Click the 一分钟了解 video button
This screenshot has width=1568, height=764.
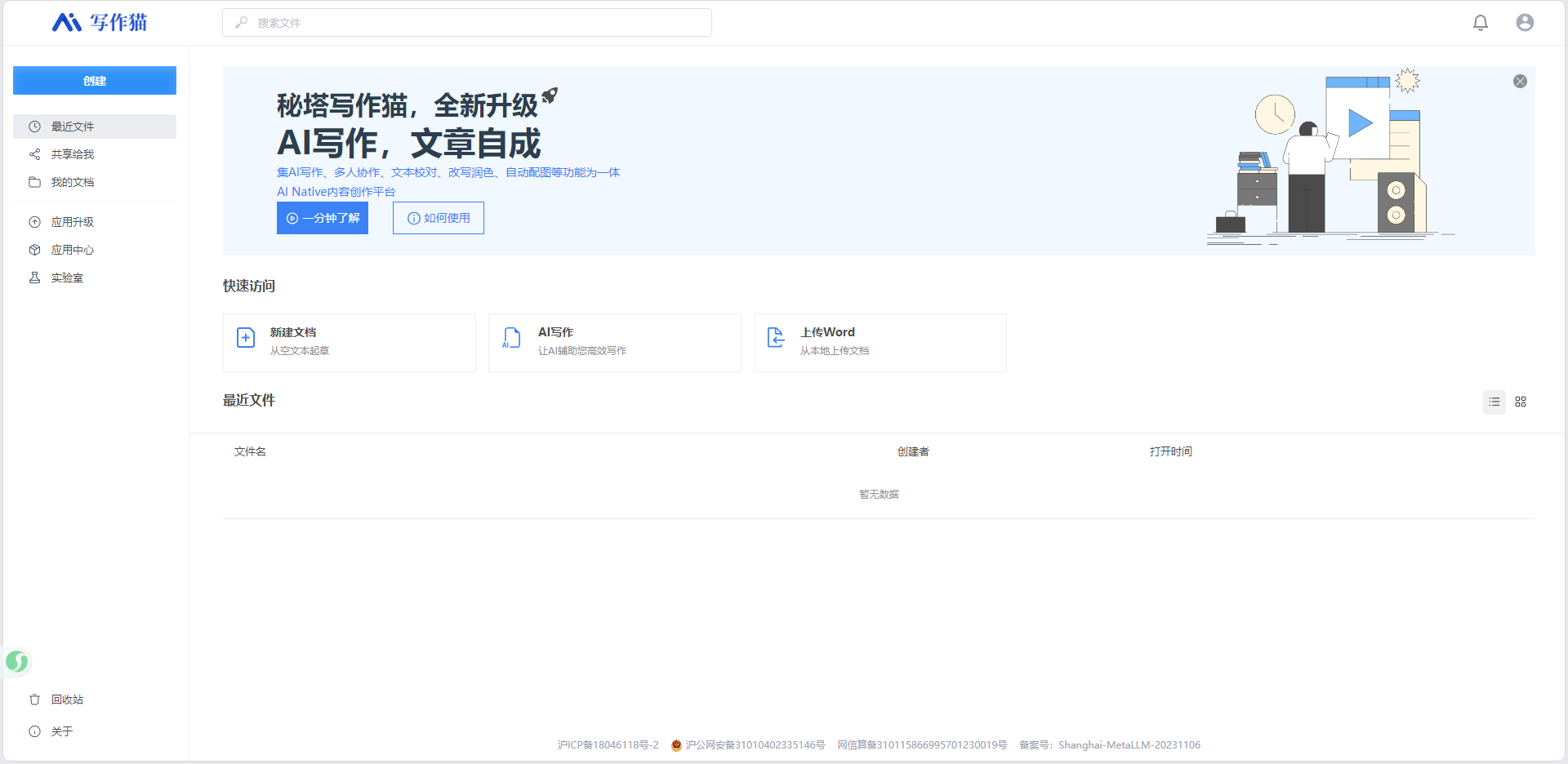point(323,218)
